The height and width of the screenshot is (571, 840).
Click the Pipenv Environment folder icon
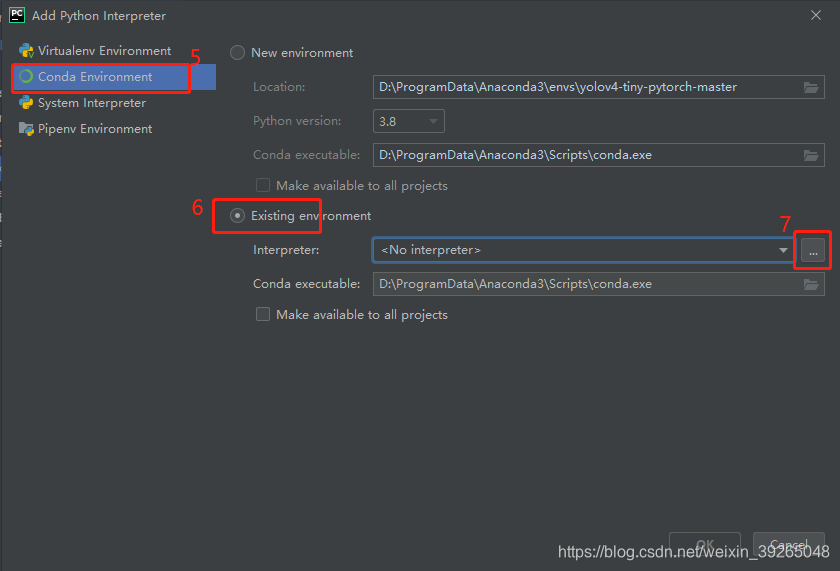click(26, 129)
